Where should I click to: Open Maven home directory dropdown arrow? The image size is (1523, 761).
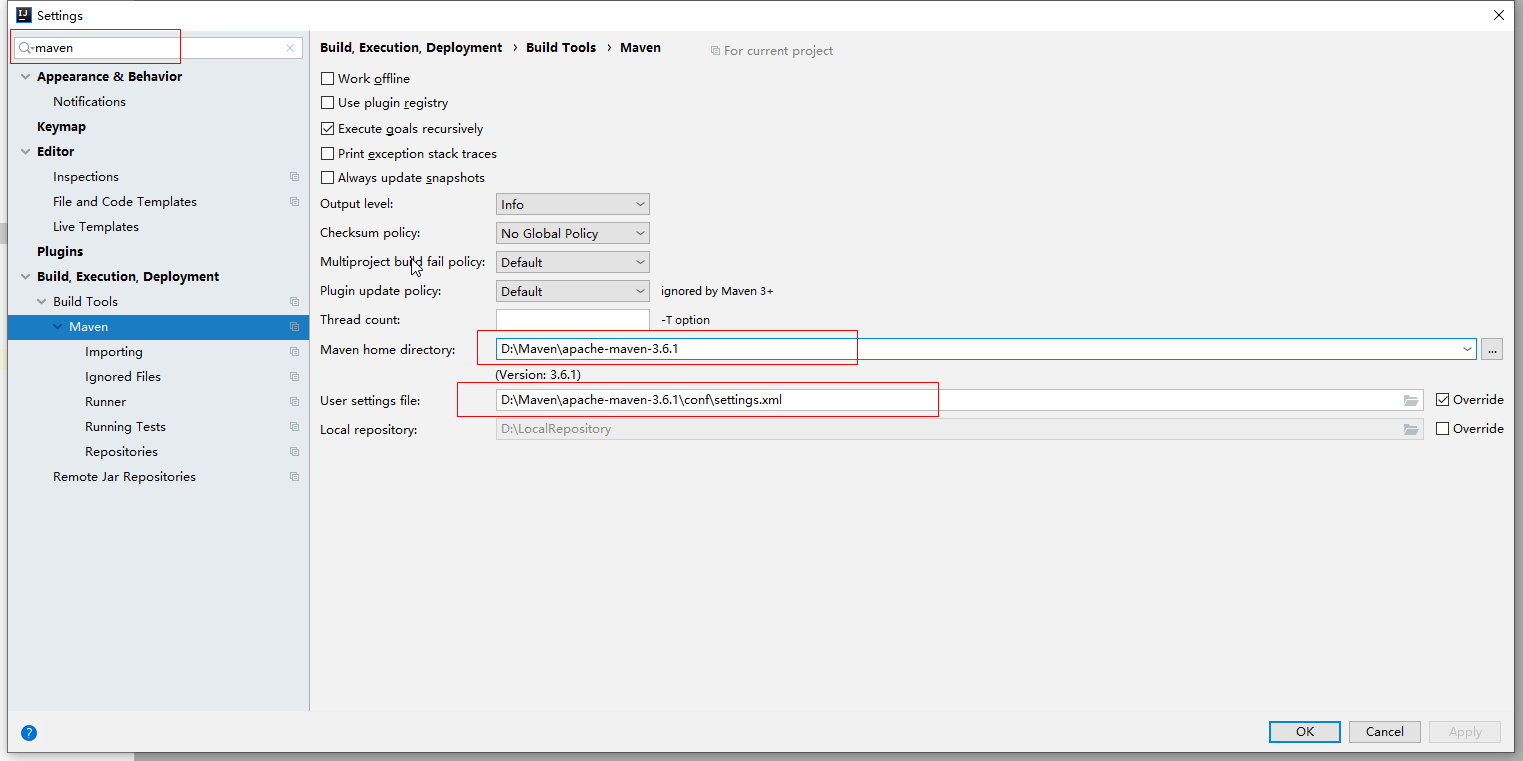(1467, 349)
